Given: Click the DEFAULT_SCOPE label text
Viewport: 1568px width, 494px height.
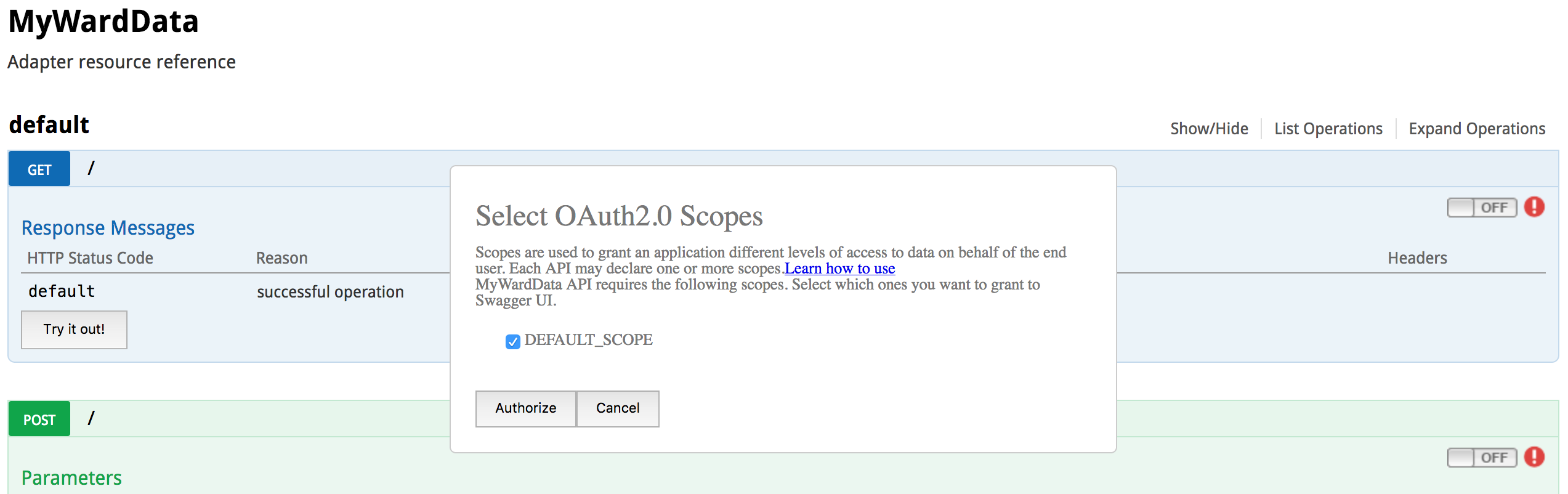Looking at the screenshot, I should (x=588, y=340).
